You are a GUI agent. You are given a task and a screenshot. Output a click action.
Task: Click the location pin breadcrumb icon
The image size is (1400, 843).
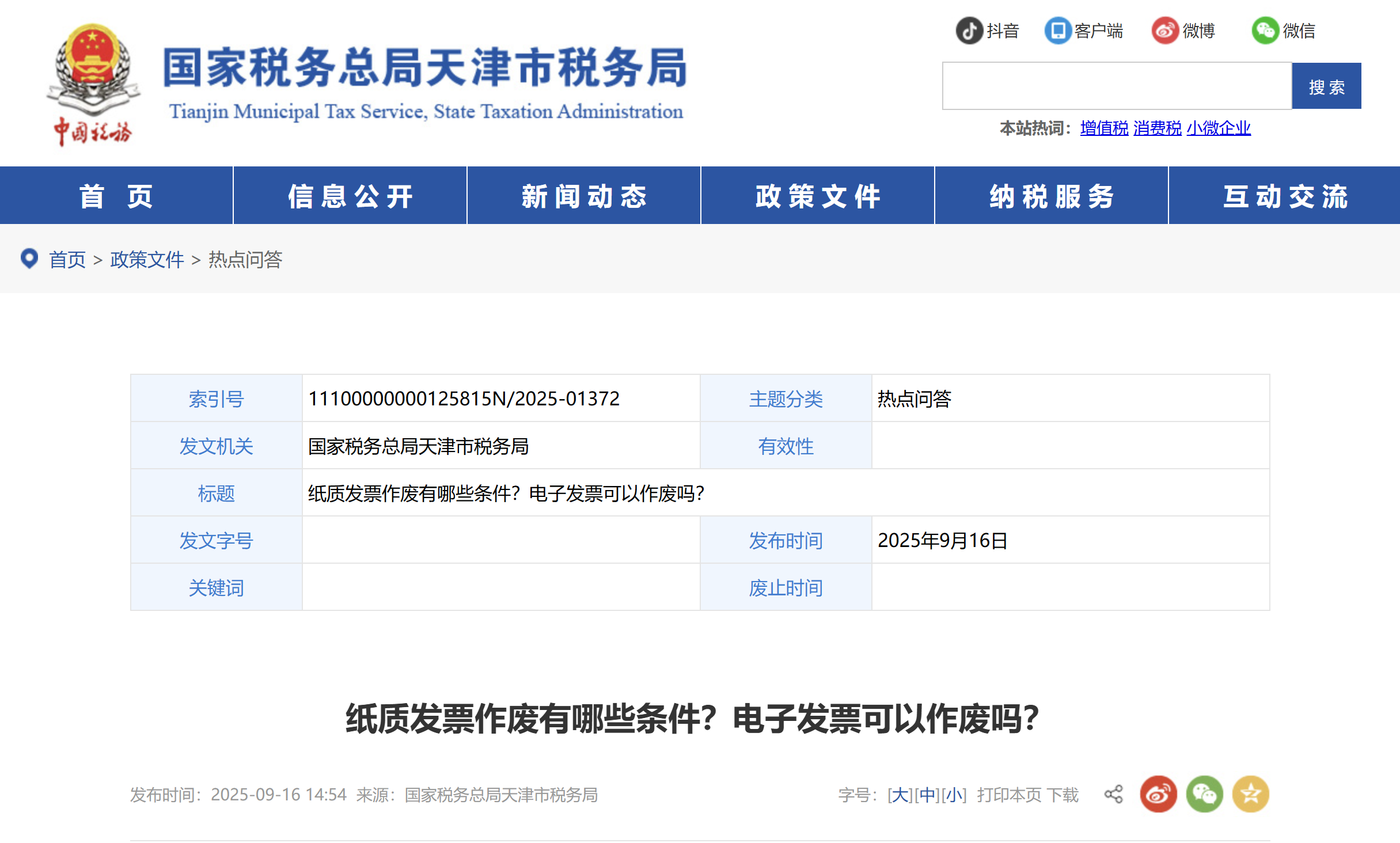[29, 259]
